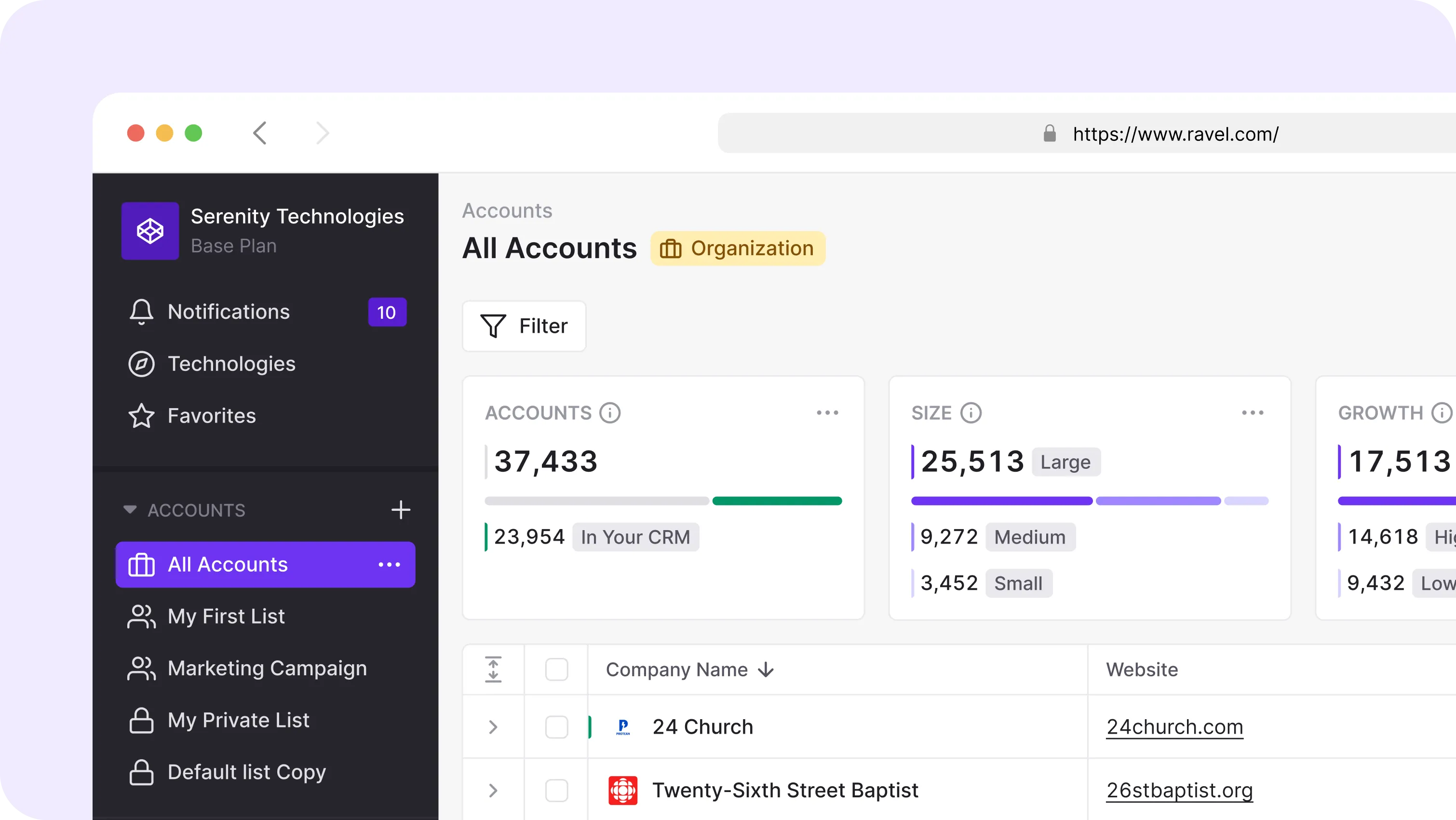Viewport: 1456px width, 820px height.
Task: Click the Notifications bell icon
Action: pos(141,312)
